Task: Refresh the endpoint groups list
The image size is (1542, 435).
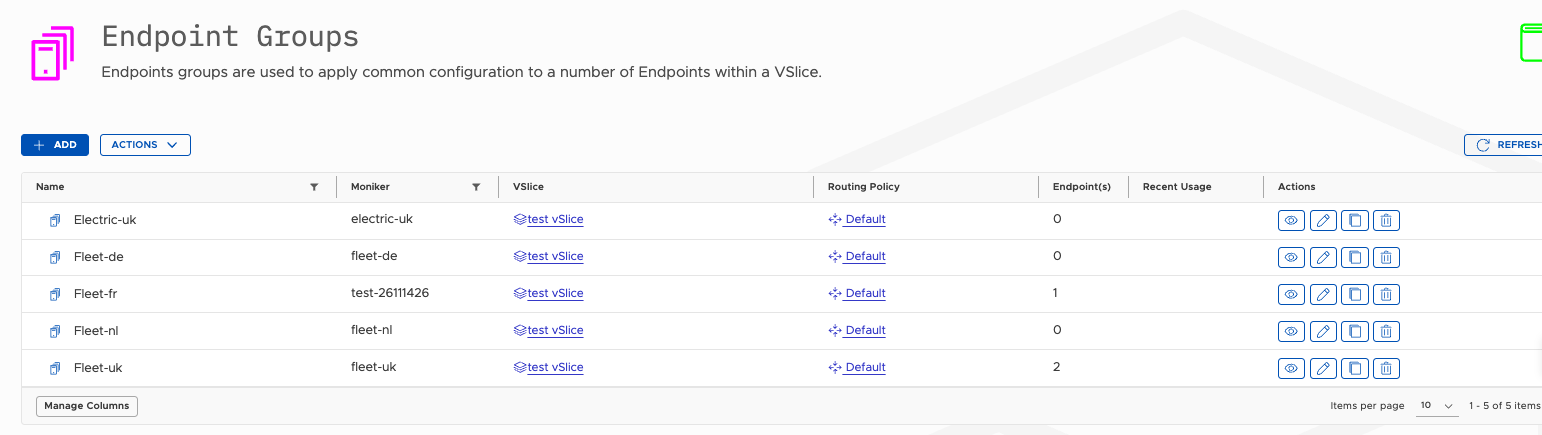Action: click(x=1506, y=145)
